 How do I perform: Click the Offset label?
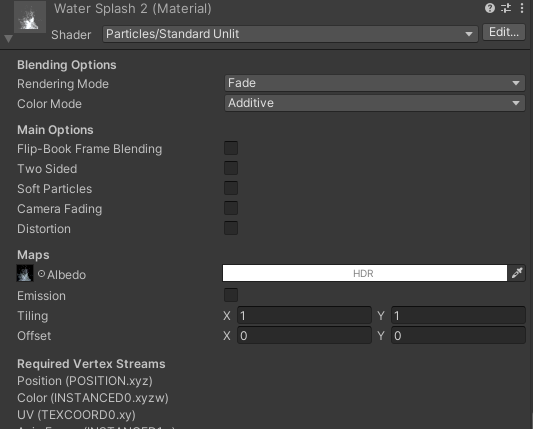[x=34, y=336]
